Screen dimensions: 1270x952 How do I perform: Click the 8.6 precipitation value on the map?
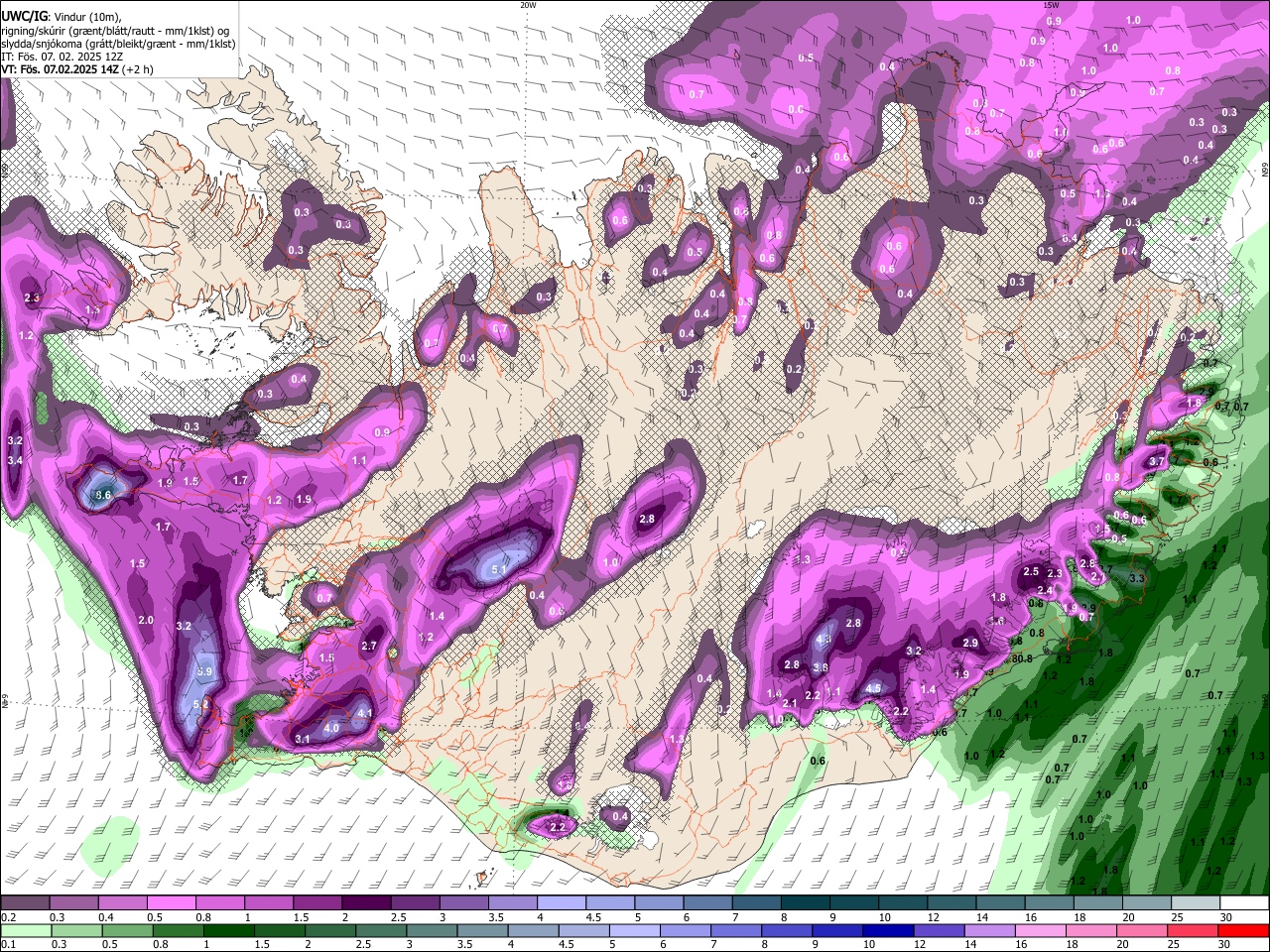(102, 494)
